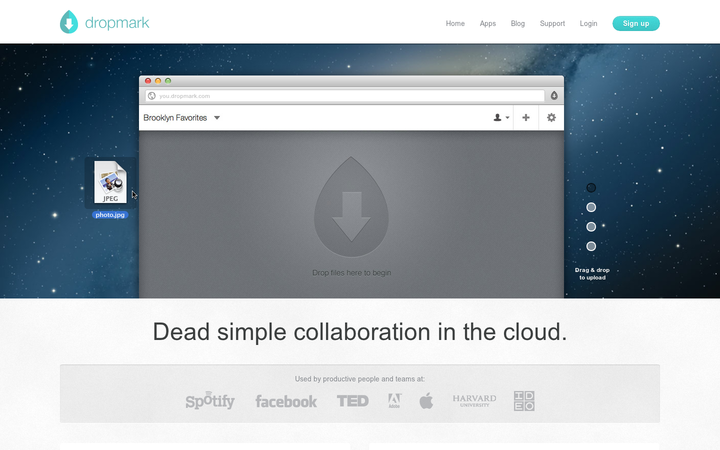Image resolution: width=720 pixels, height=450 pixels.
Task: Click the plus add item icon
Action: point(526,118)
